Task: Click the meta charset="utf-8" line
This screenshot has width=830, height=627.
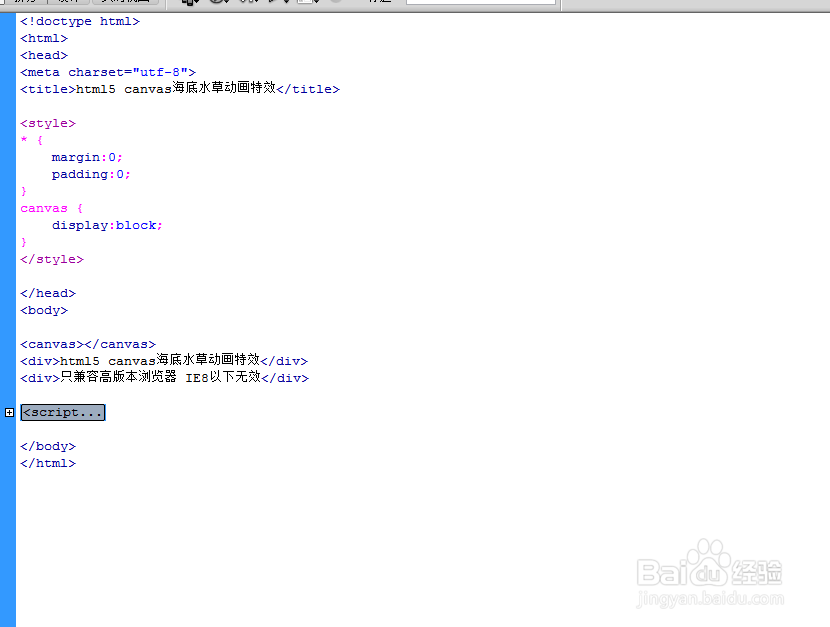Action: pyautogui.click(x=108, y=72)
